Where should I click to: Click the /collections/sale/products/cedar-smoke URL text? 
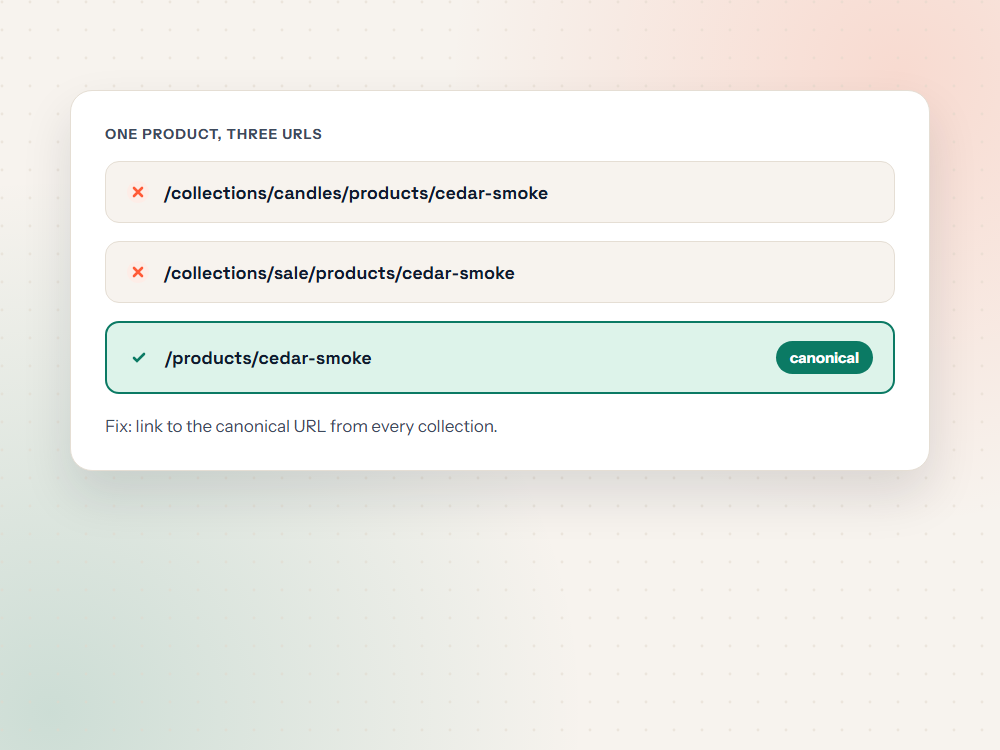[x=339, y=273]
